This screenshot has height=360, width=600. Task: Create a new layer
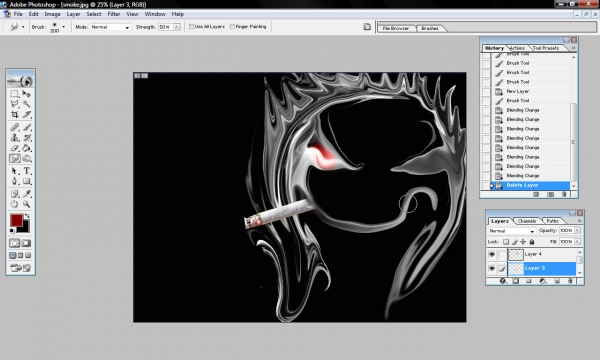557,281
